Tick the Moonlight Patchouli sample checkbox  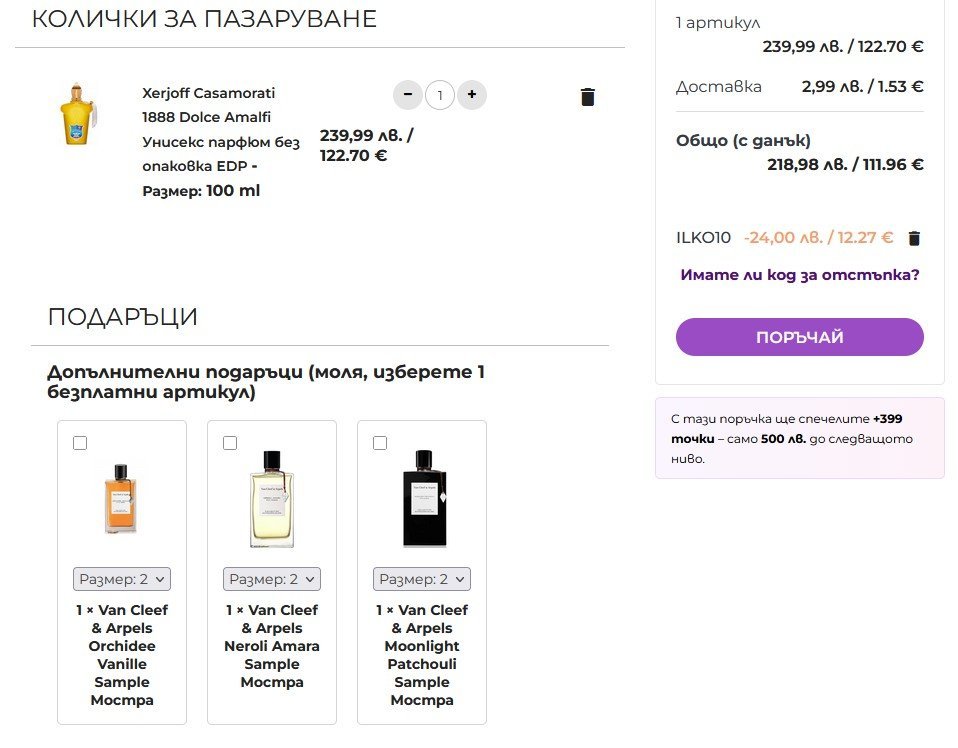pos(380,443)
